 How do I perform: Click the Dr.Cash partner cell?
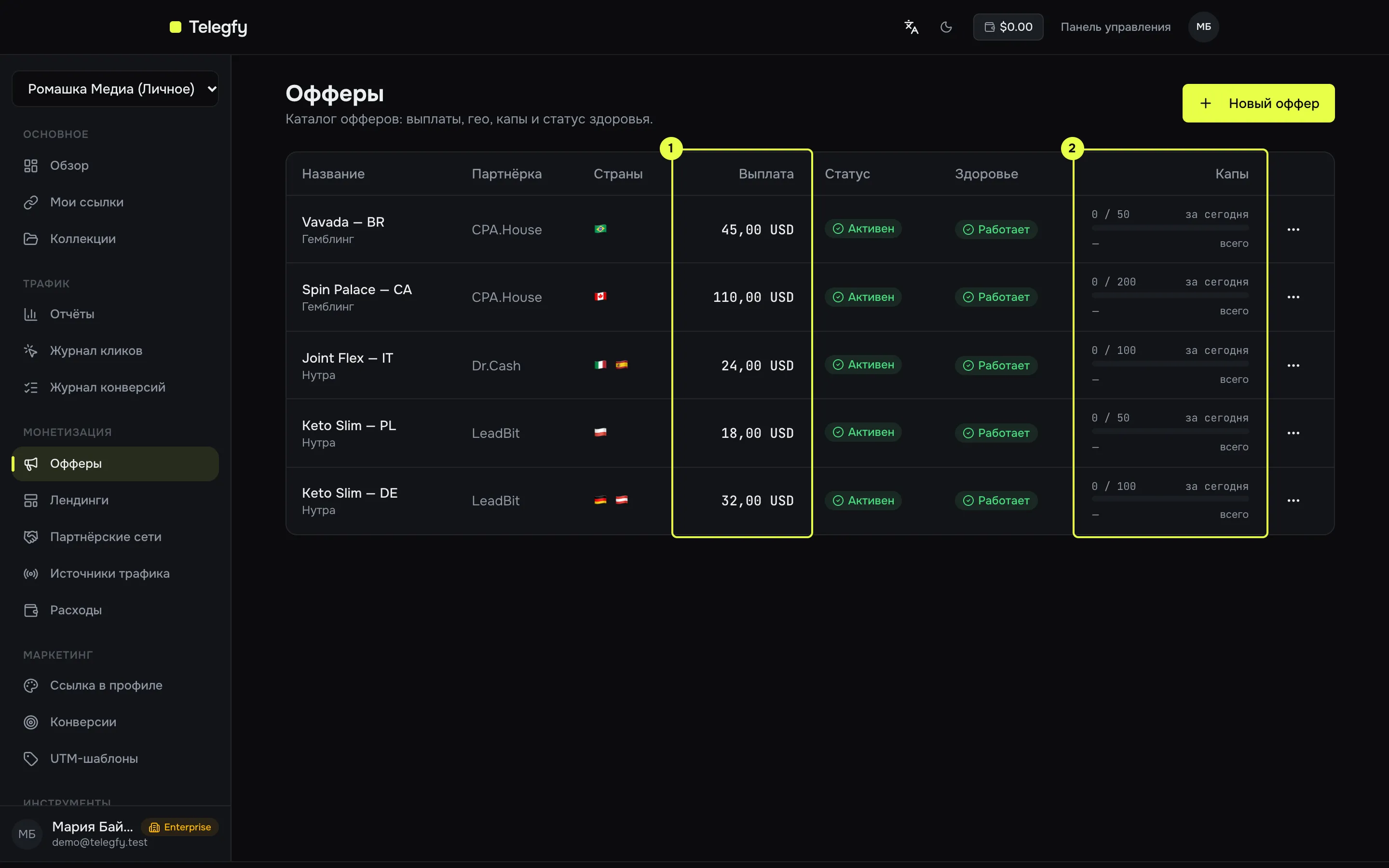(x=496, y=366)
